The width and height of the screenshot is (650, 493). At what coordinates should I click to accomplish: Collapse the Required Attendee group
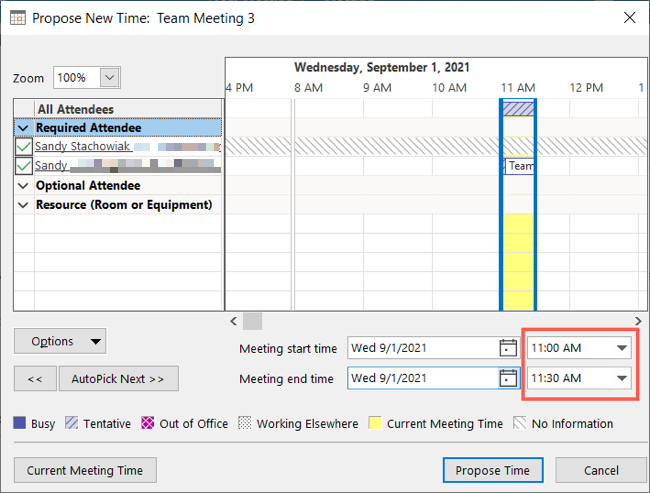click(x=22, y=128)
